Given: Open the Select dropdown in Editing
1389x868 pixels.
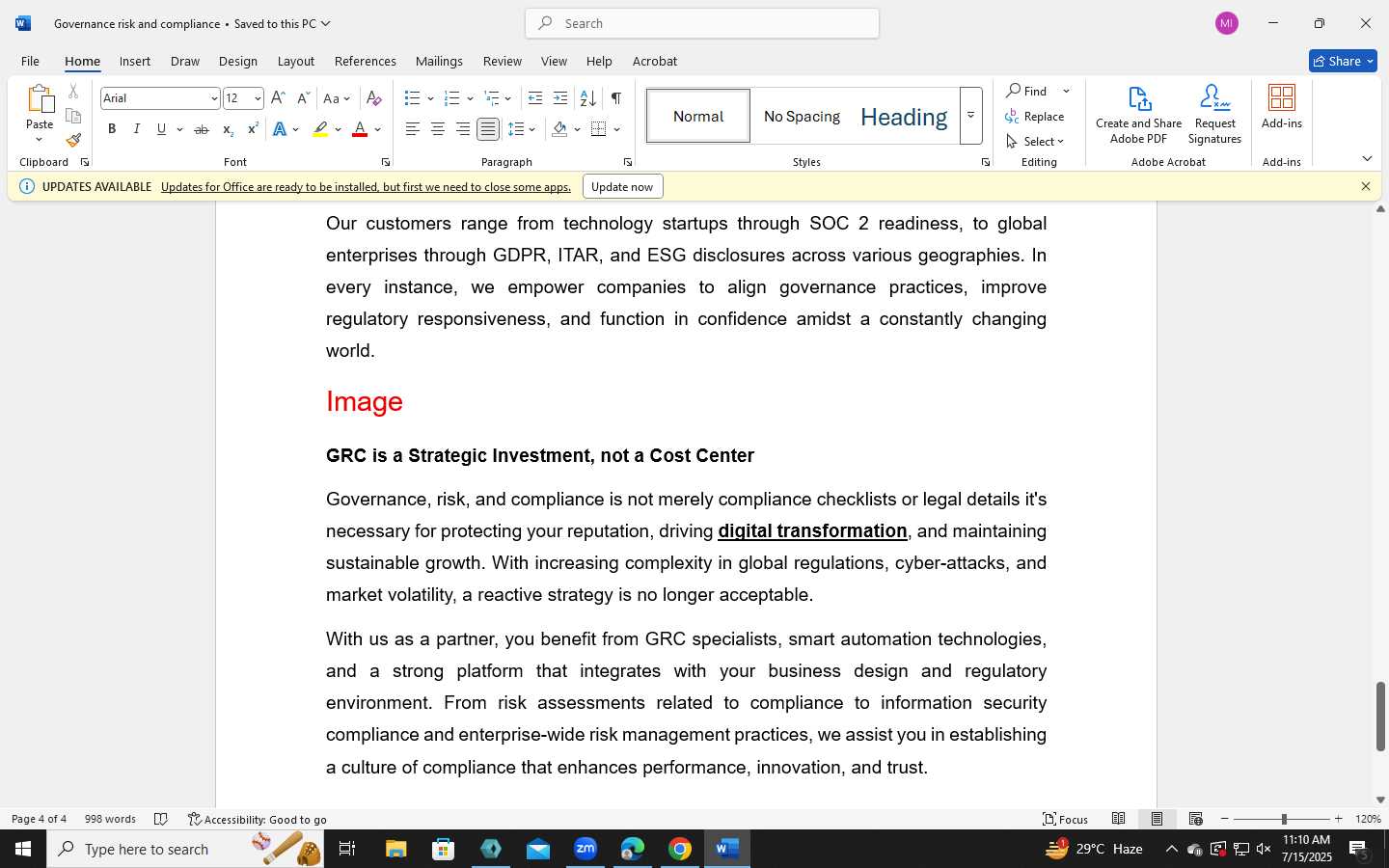Looking at the screenshot, I should (x=1035, y=142).
